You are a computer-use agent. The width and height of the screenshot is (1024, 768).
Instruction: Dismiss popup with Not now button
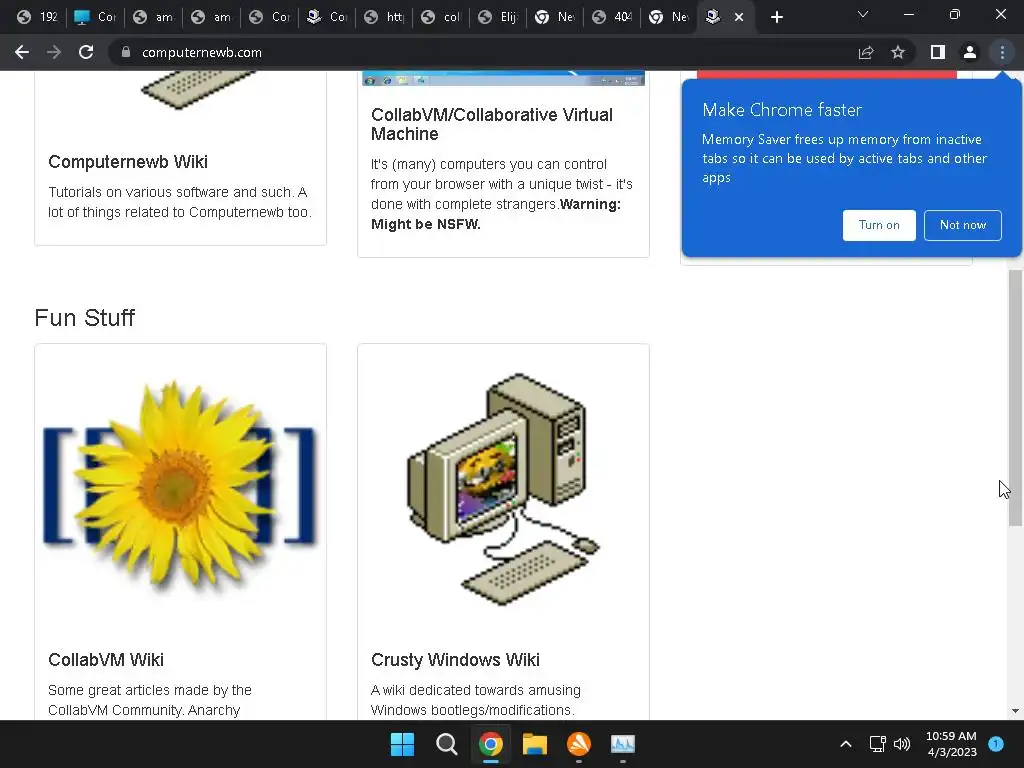click(x=963, y=225)
